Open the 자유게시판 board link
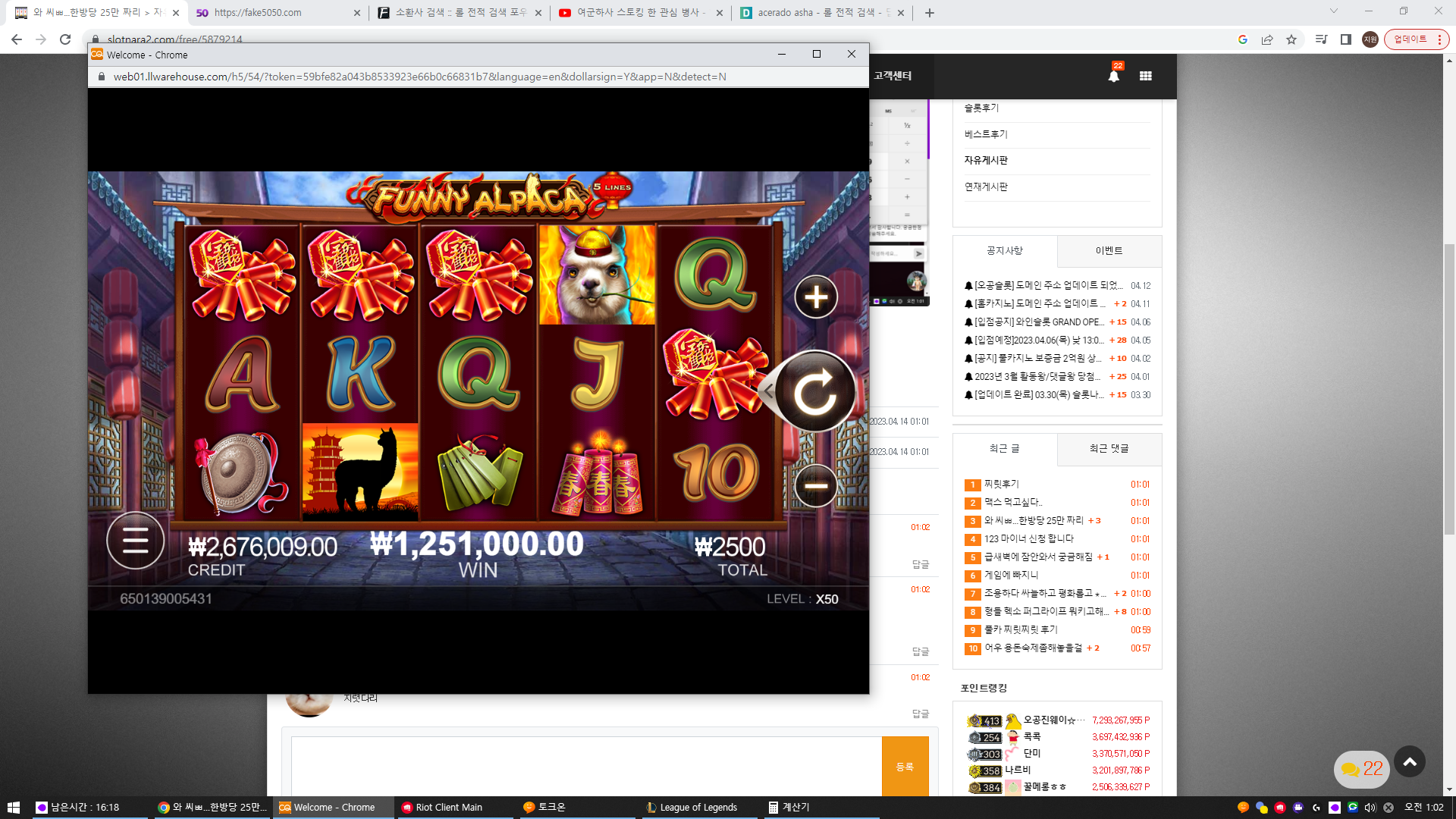This screenshot has width=1456, height=819. [986, 161]
